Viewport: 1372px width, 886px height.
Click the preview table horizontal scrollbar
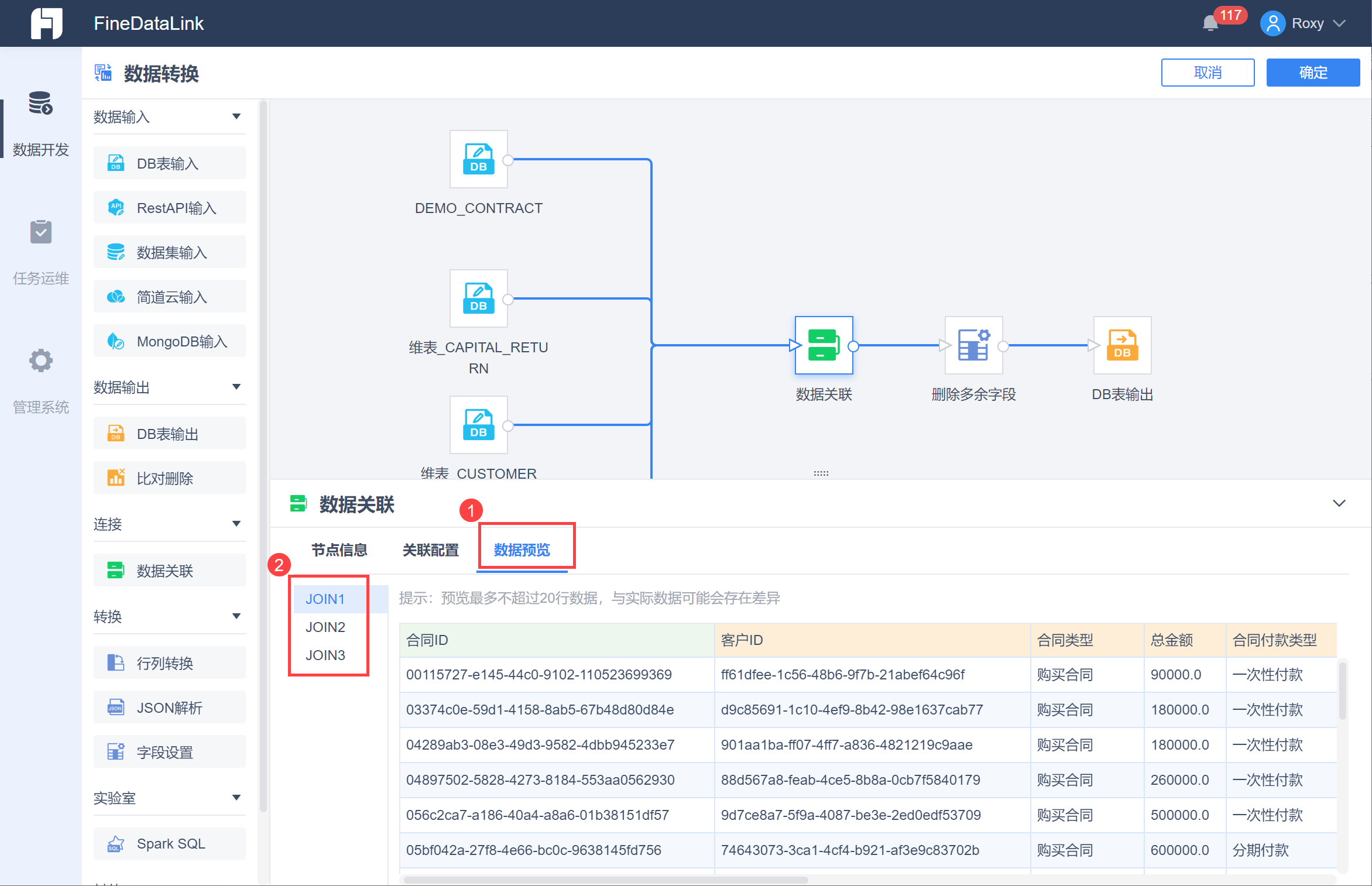point(606,880)
